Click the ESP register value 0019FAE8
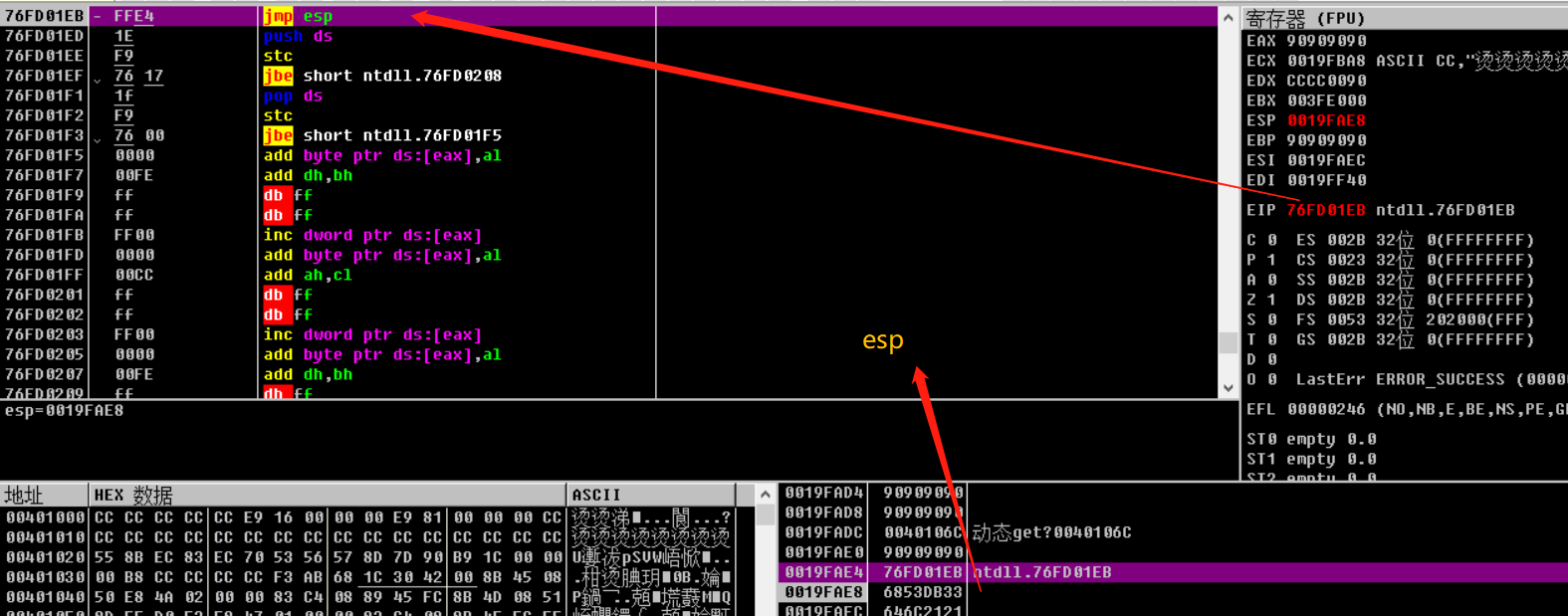Viewport: 1568px width, 616px height. tap(1326, 120)
